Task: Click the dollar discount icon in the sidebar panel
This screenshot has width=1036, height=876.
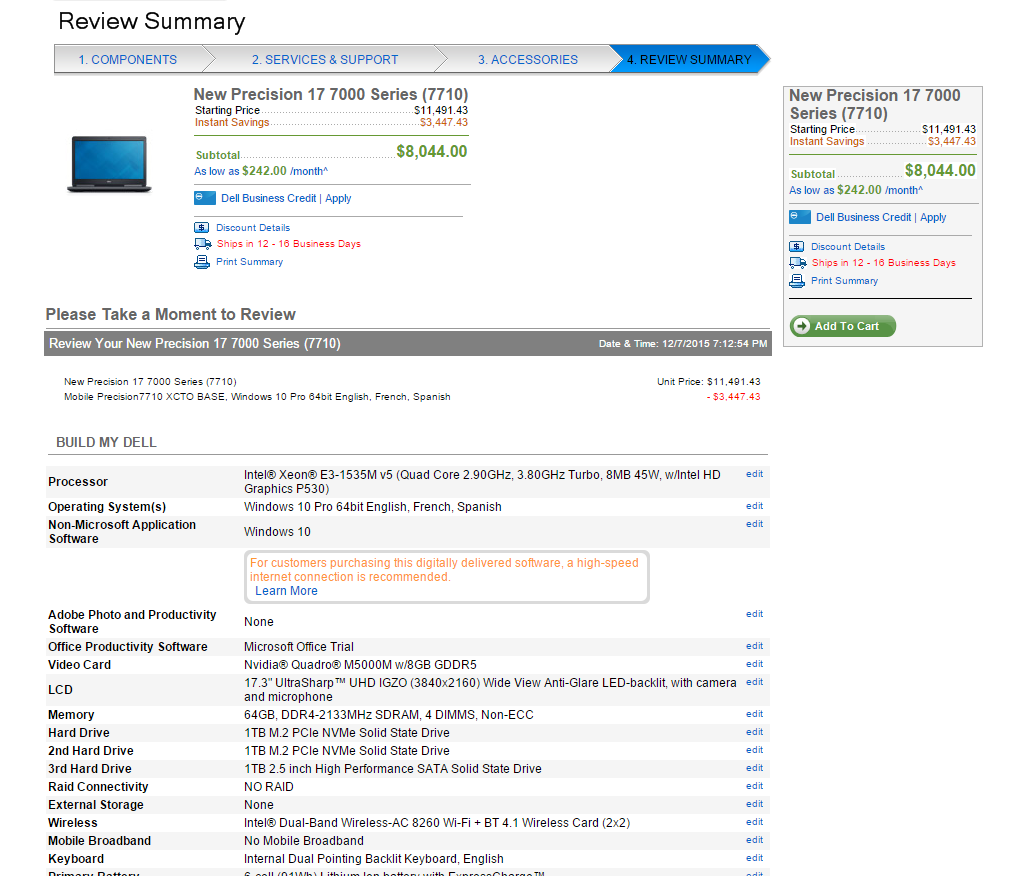Action: pos(797,246)
